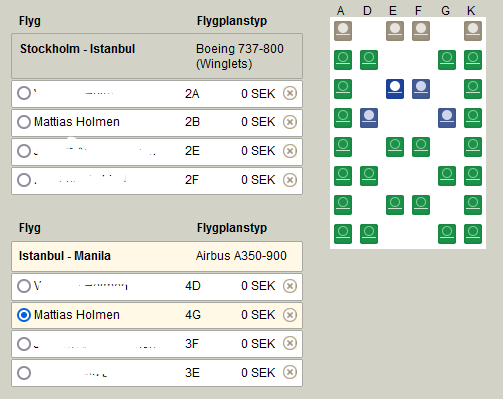Select the green seat in bottom row column A
This screenshot has width=503, height=399.
(343, 234)
